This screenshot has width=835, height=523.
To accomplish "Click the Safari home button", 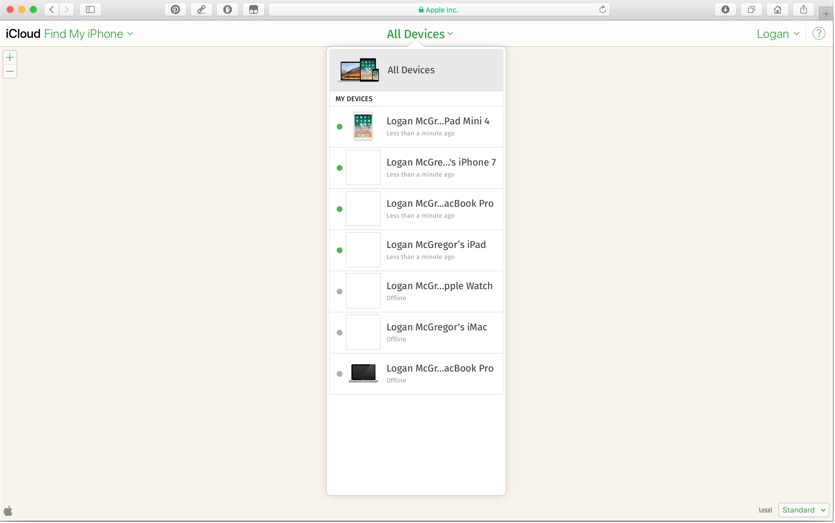I will [x=777, y=10].
